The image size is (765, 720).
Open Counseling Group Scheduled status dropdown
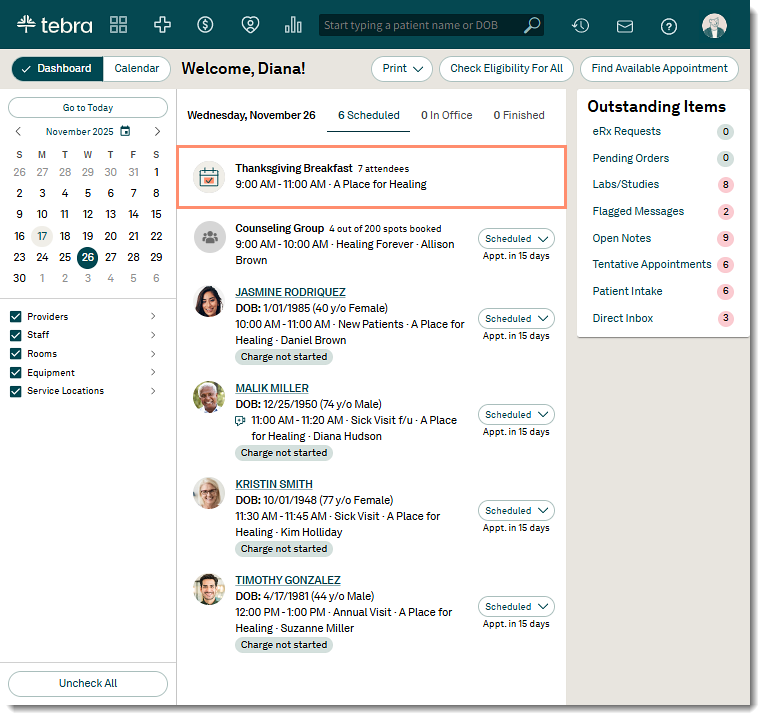pyautogui.click(x=516, y=239)
